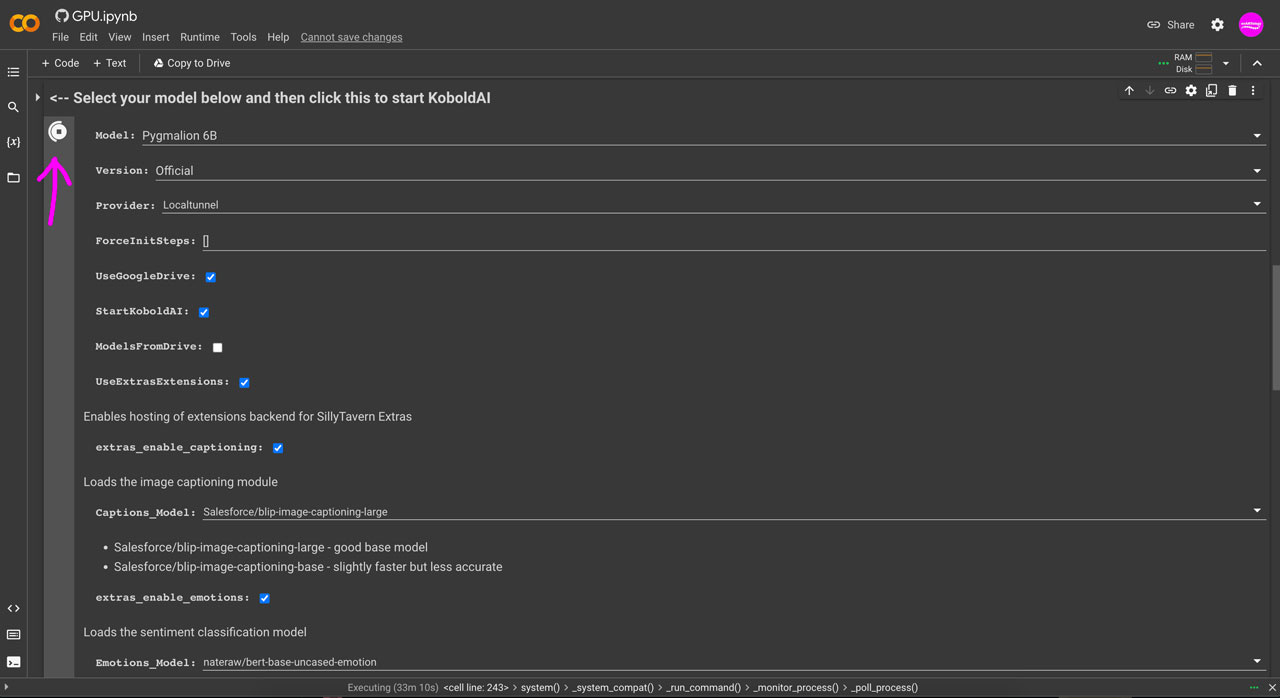This screenshot has width=1280, height=698.
Task: Toggle the UseExtrasExtensions checkbox
Action: click(x=244, y=382)
